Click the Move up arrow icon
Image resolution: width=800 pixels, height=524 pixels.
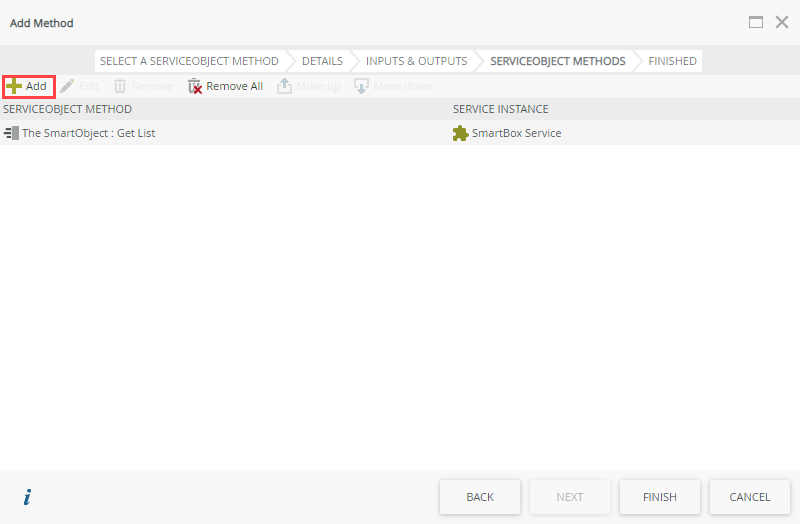tap(284, 86)
